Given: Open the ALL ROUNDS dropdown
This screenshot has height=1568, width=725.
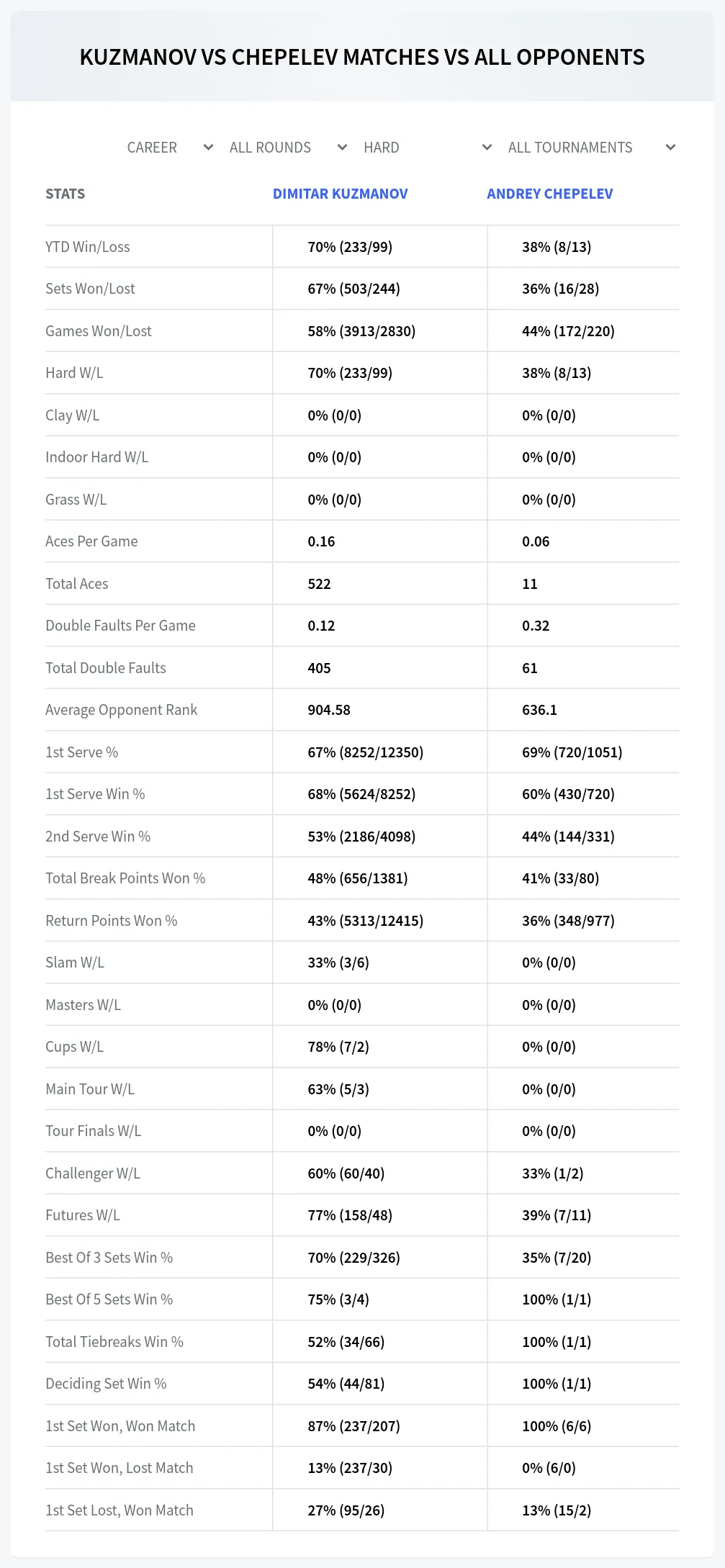Looking at the screenshot, I should click(x=288, y=148).
